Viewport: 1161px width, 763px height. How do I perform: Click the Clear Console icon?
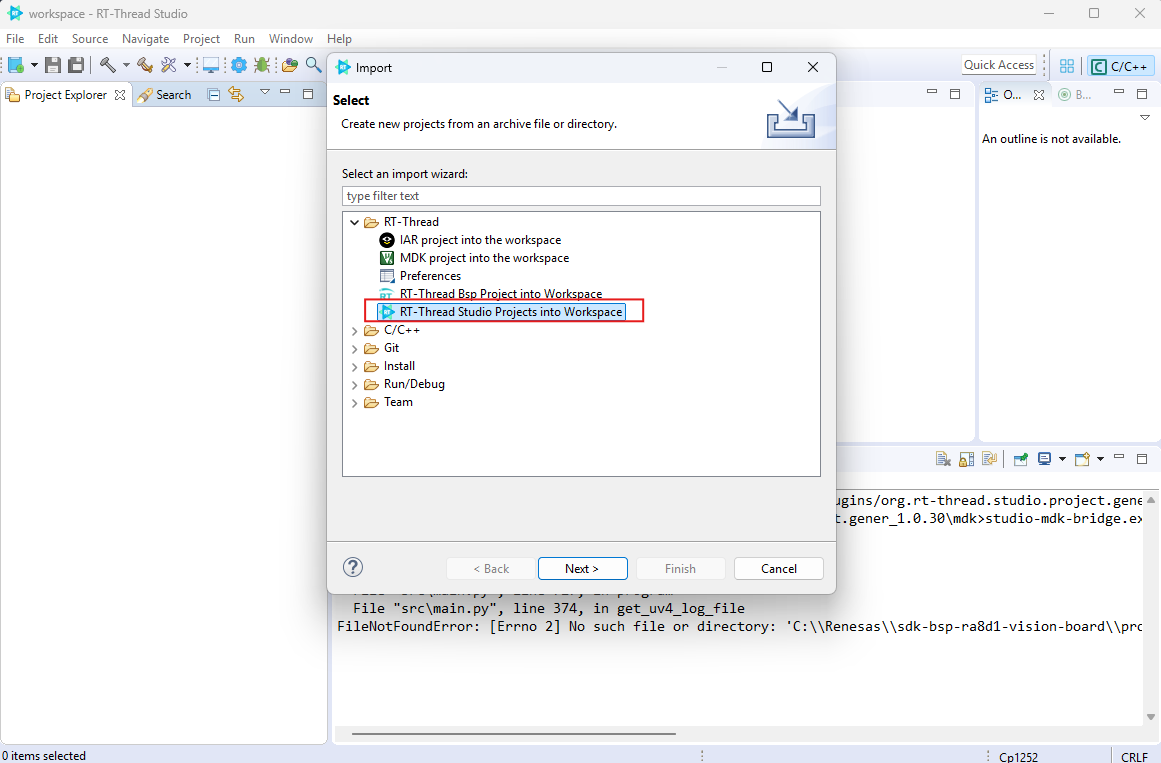point(943,459)
